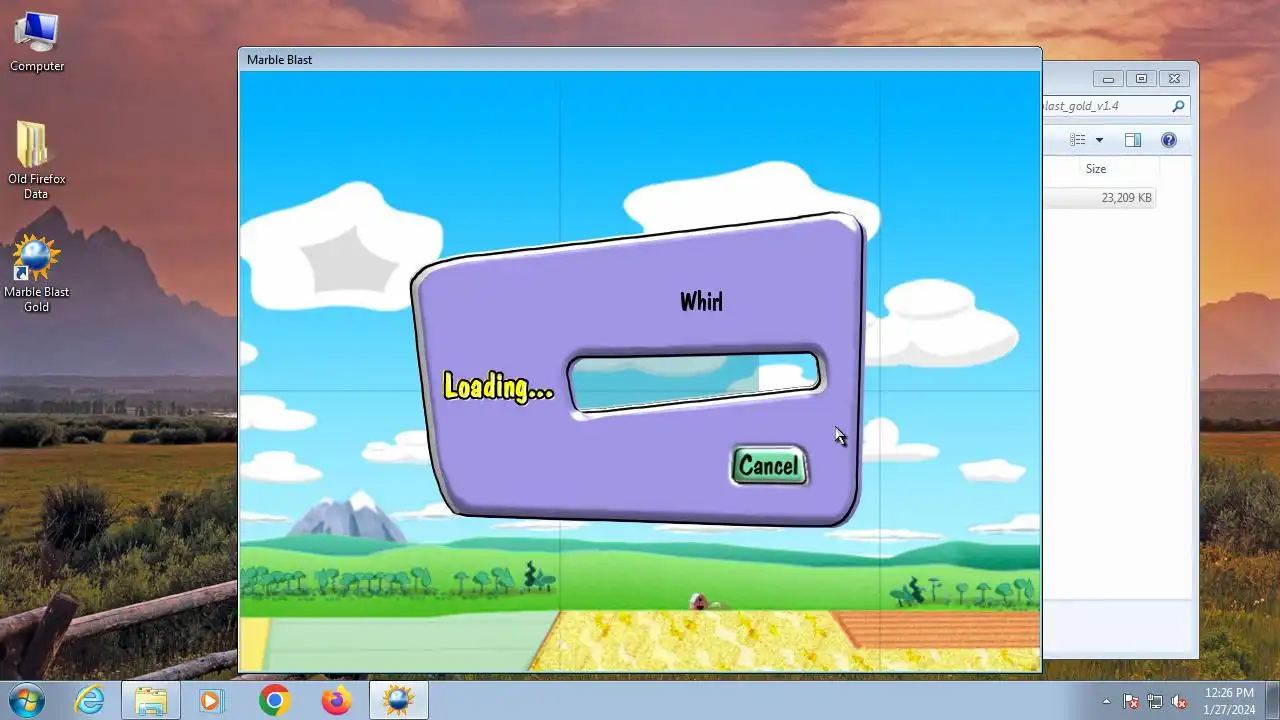
Task: Open the Windows Start menu
Action: [27, 701]
